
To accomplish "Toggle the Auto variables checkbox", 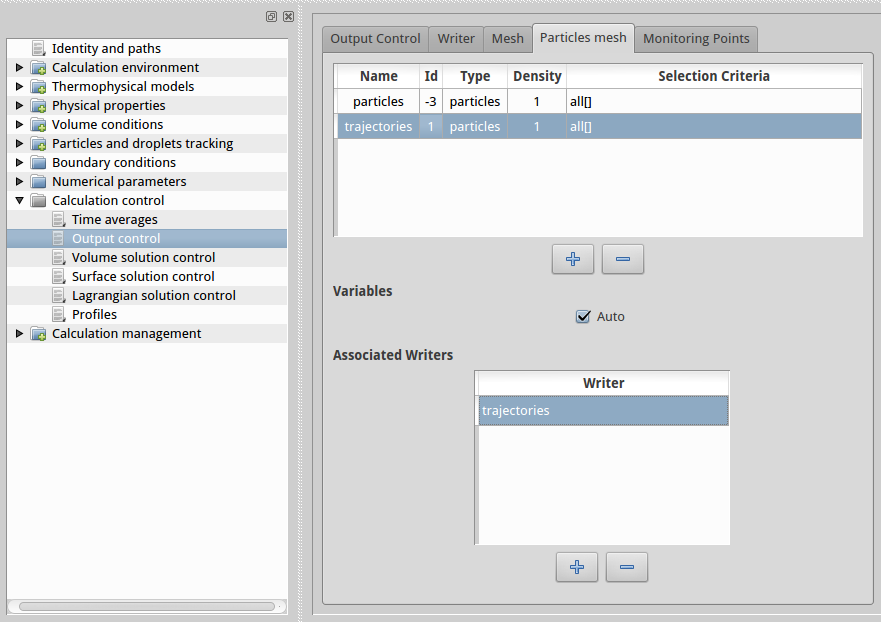I will point(584,317).
